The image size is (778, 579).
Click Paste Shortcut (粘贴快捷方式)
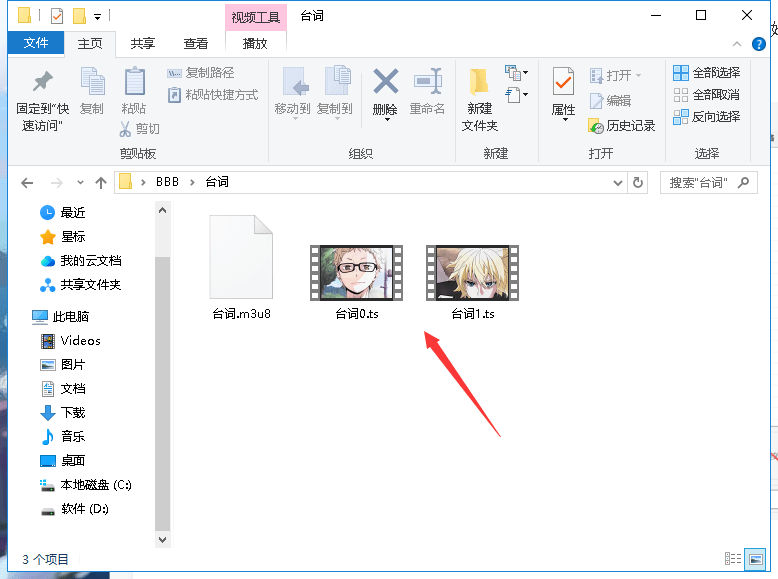tap(213, 95)
